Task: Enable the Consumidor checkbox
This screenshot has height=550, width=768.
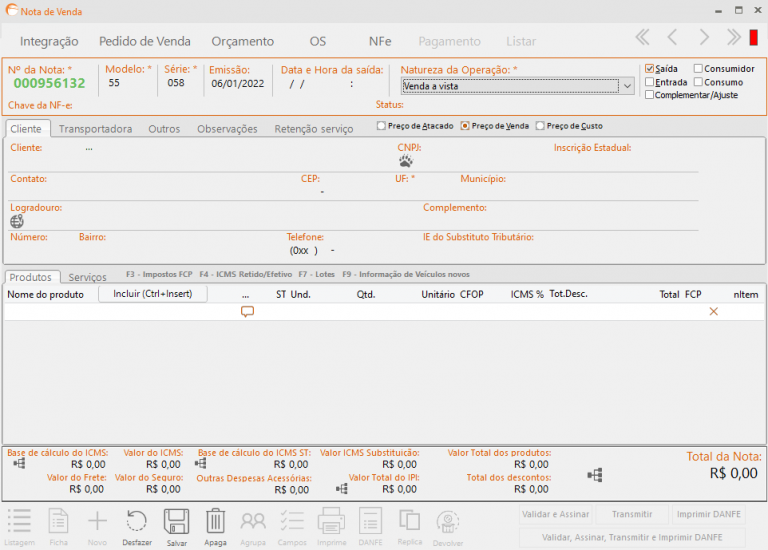Action: click(699, 69)
